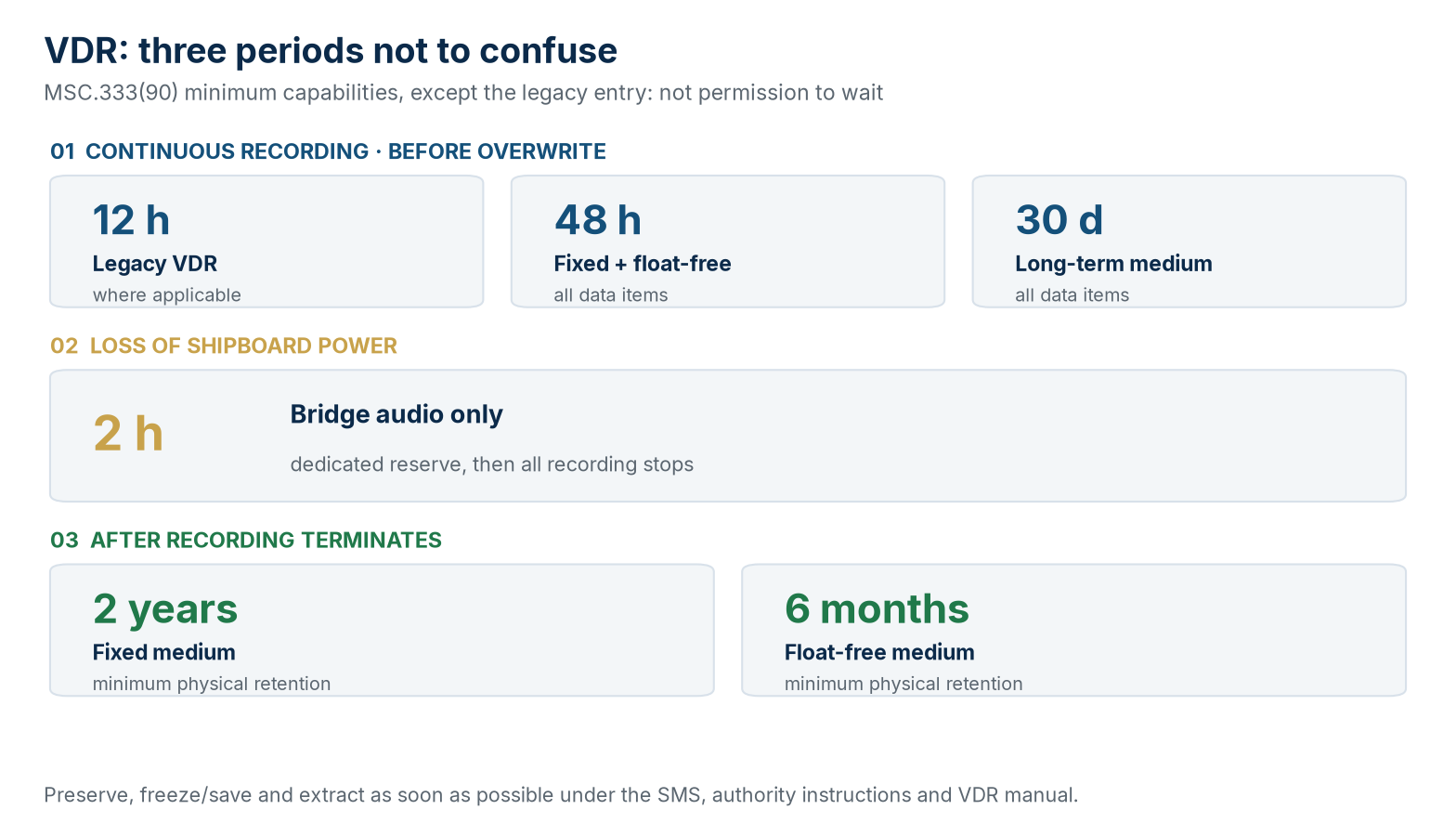The image size is (1456, 836).
Task: Click the 'Bridge audio only' label
Action: (396, 414)
